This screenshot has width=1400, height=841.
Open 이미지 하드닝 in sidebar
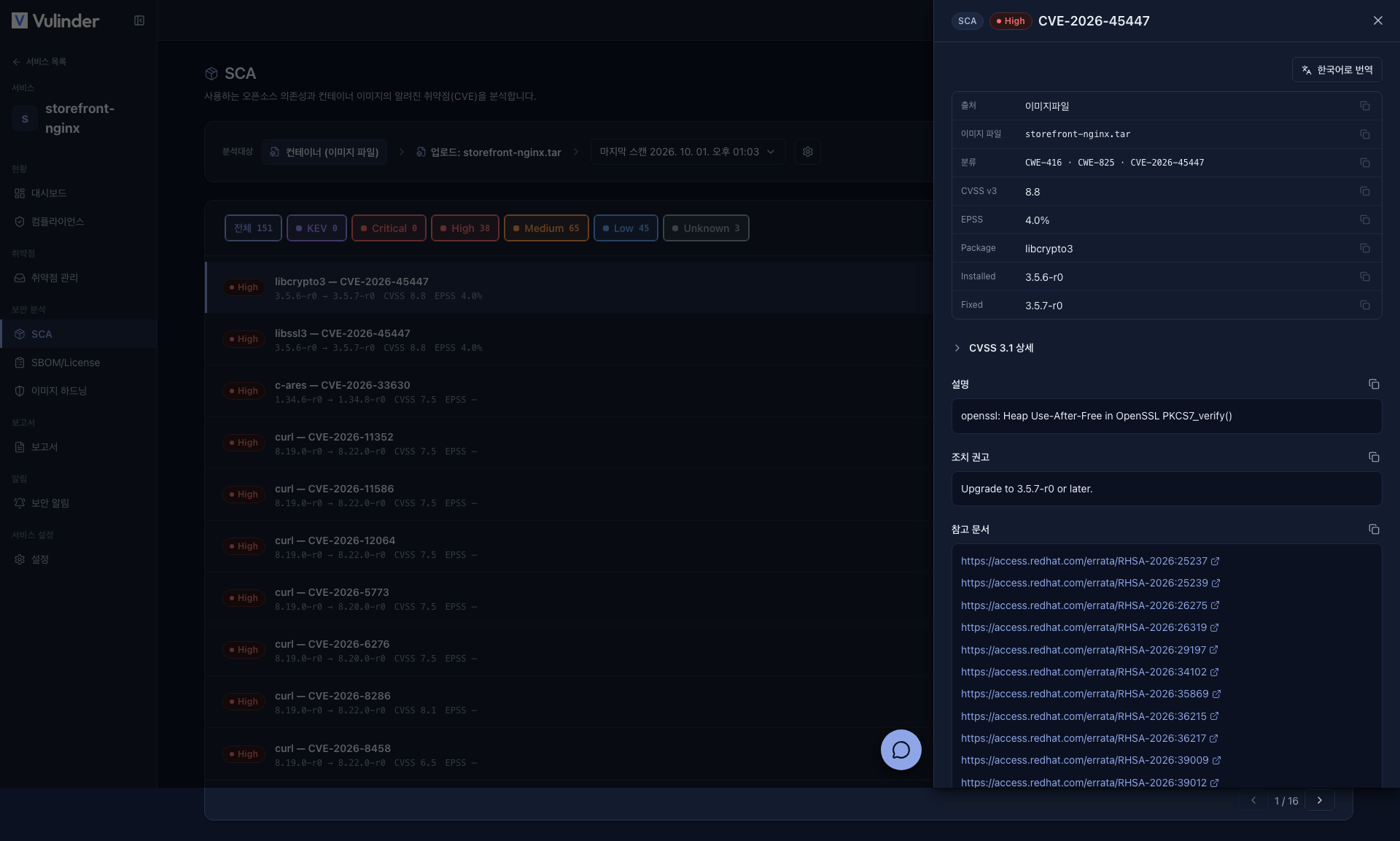[78, 391]
